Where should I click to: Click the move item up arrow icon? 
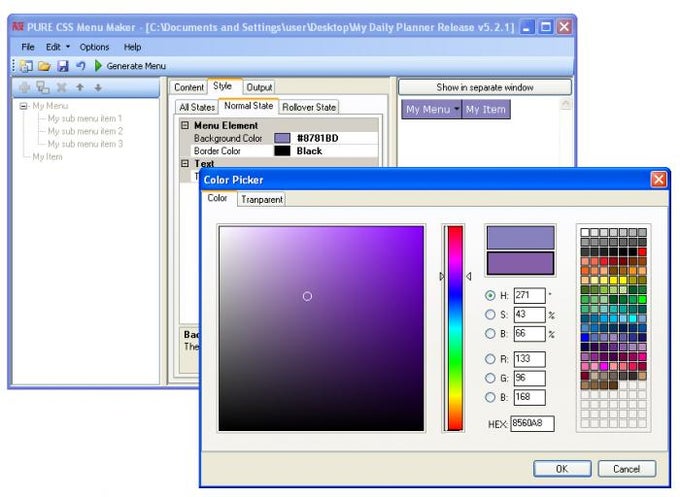click(80, 88)
